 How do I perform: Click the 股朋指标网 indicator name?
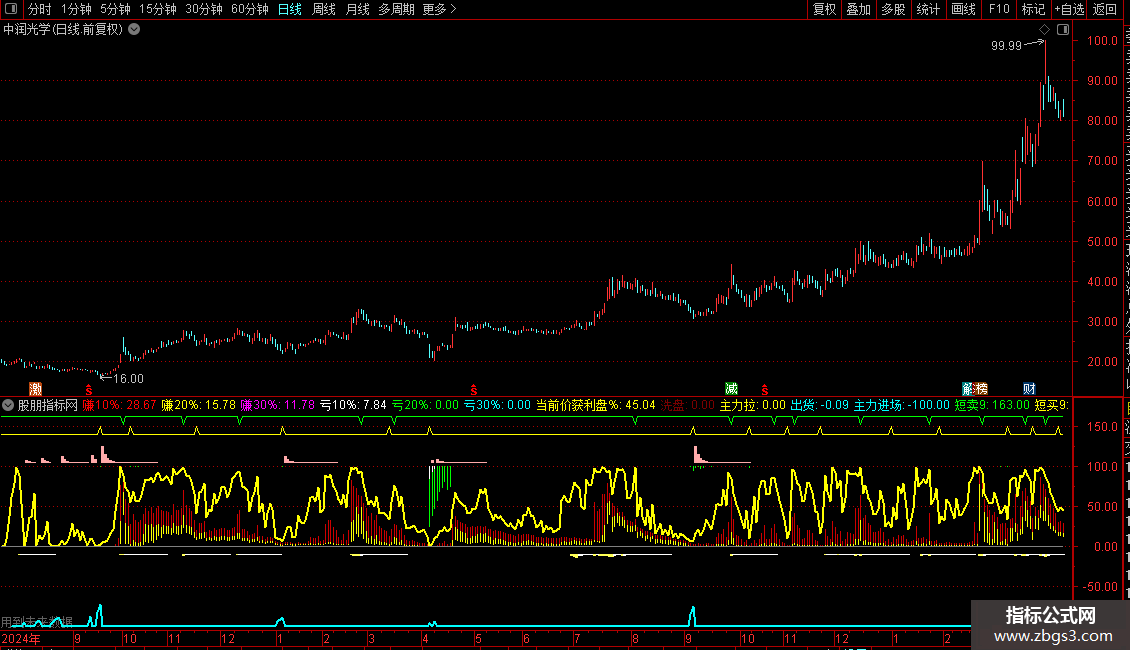(48, 405)
